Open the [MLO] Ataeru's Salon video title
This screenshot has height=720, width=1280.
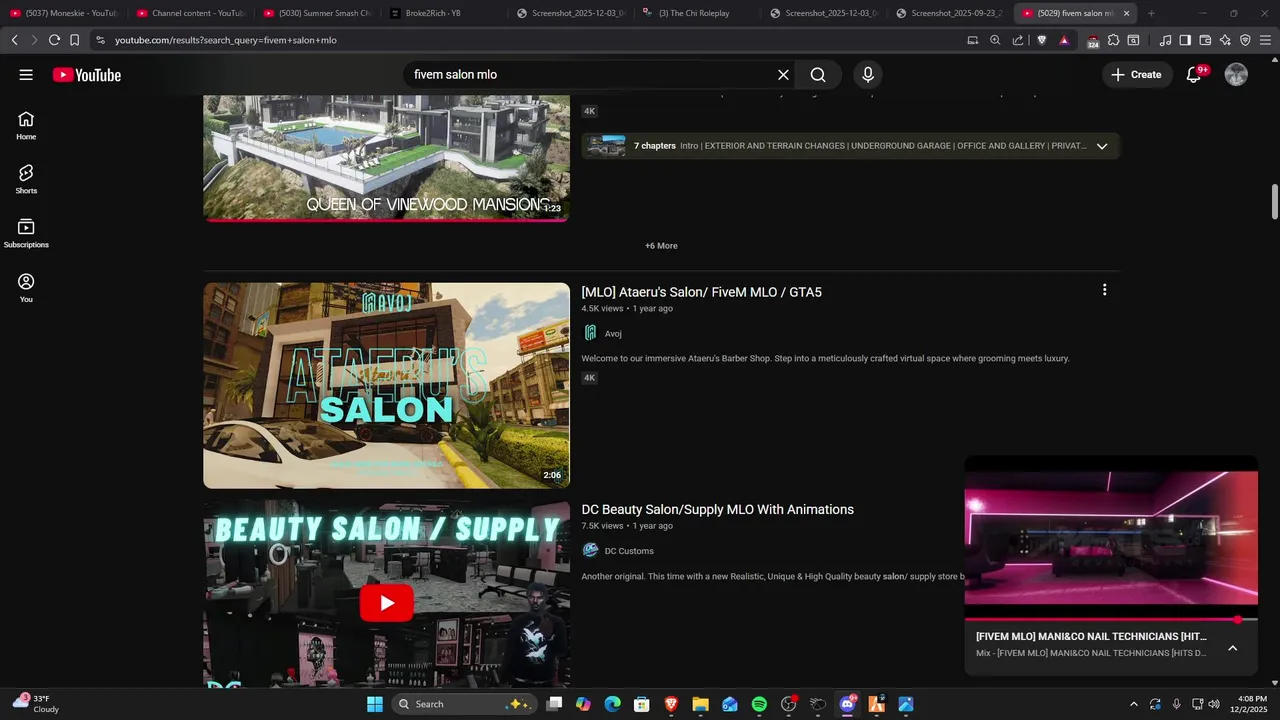702,292
